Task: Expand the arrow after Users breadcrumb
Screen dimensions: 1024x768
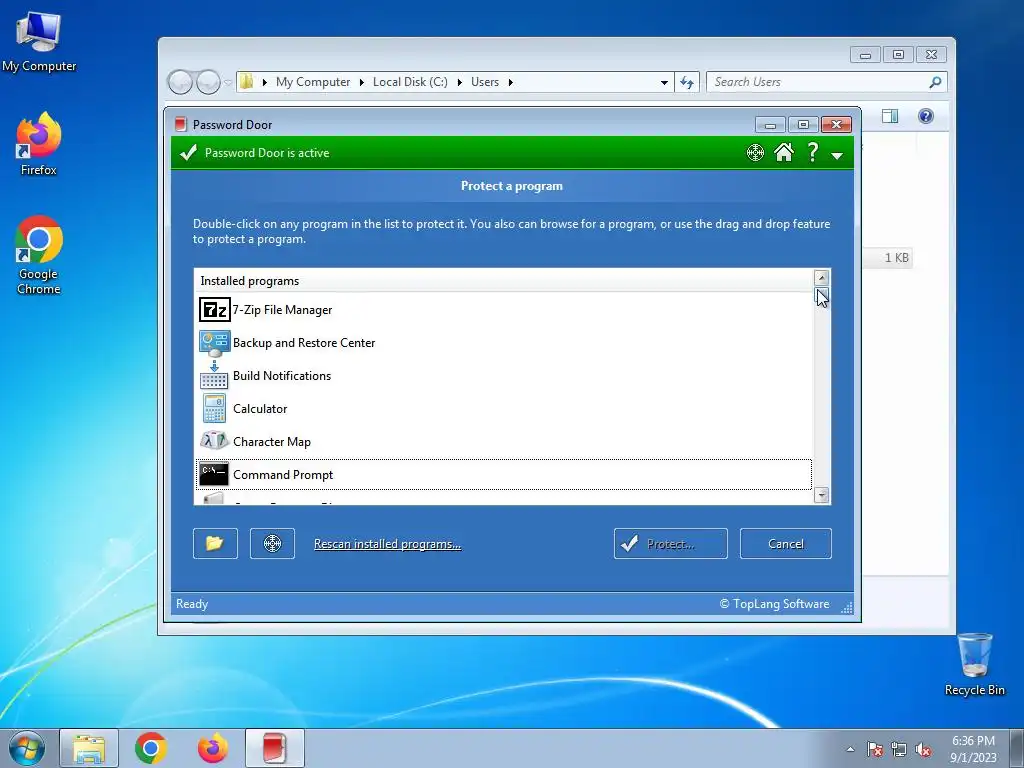Action: point(511,82)
